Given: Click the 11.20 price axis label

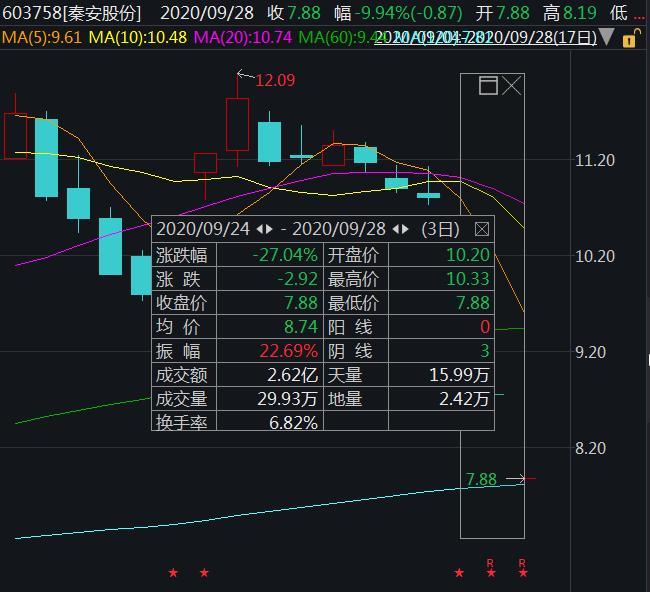Looking at the screenshot, I should point(594,160).
